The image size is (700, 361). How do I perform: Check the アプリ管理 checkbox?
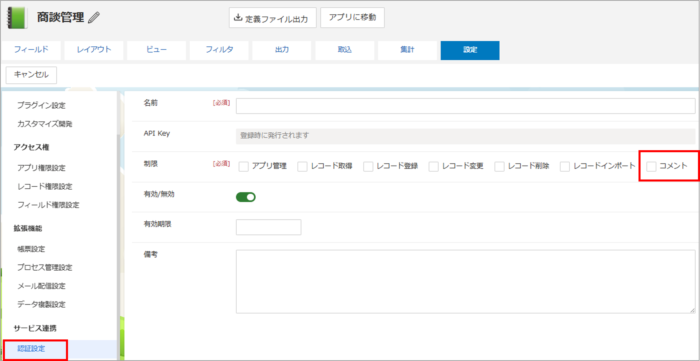[x=243, y=166]
